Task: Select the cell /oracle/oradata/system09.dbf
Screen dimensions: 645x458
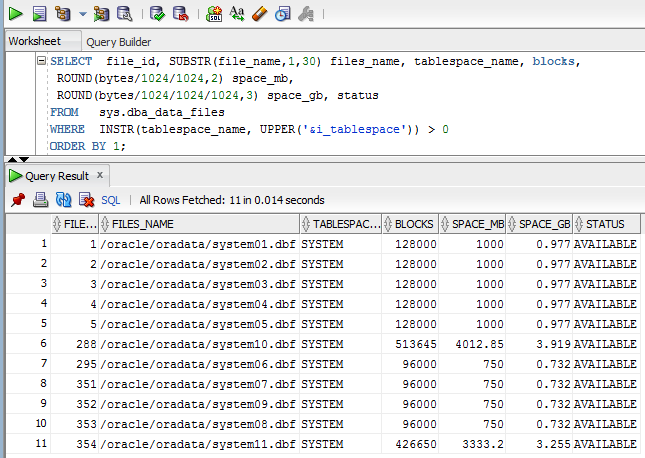Action: point(198,405)
